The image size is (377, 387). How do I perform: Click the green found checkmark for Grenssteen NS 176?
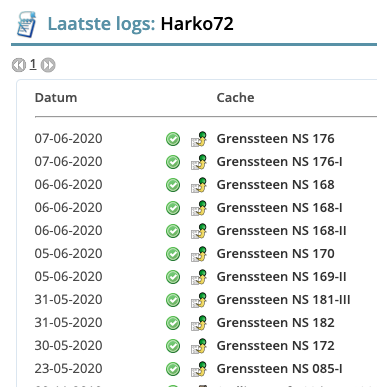(x=173, y=139)
